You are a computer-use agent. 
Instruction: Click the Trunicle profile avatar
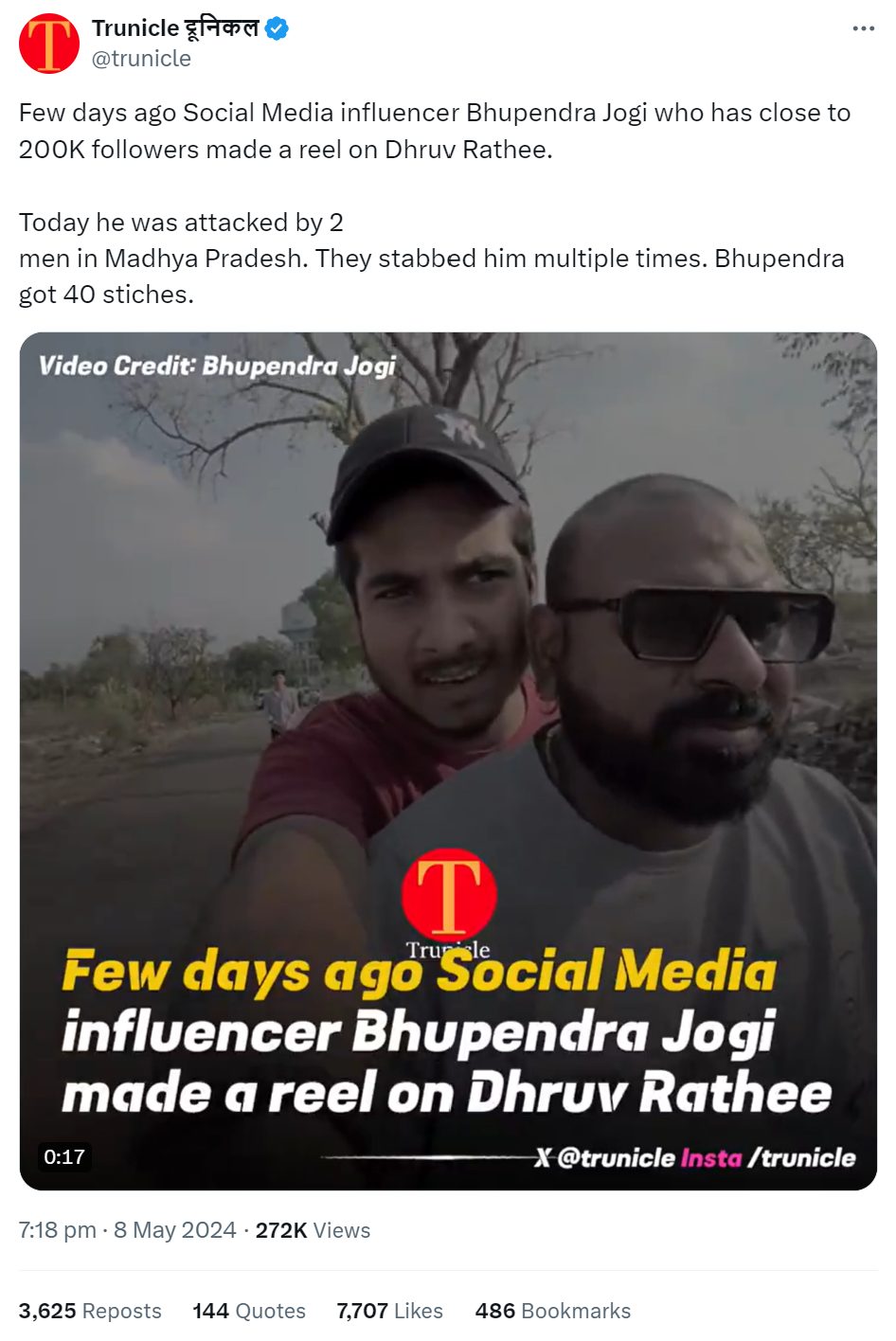click(49, 44)
